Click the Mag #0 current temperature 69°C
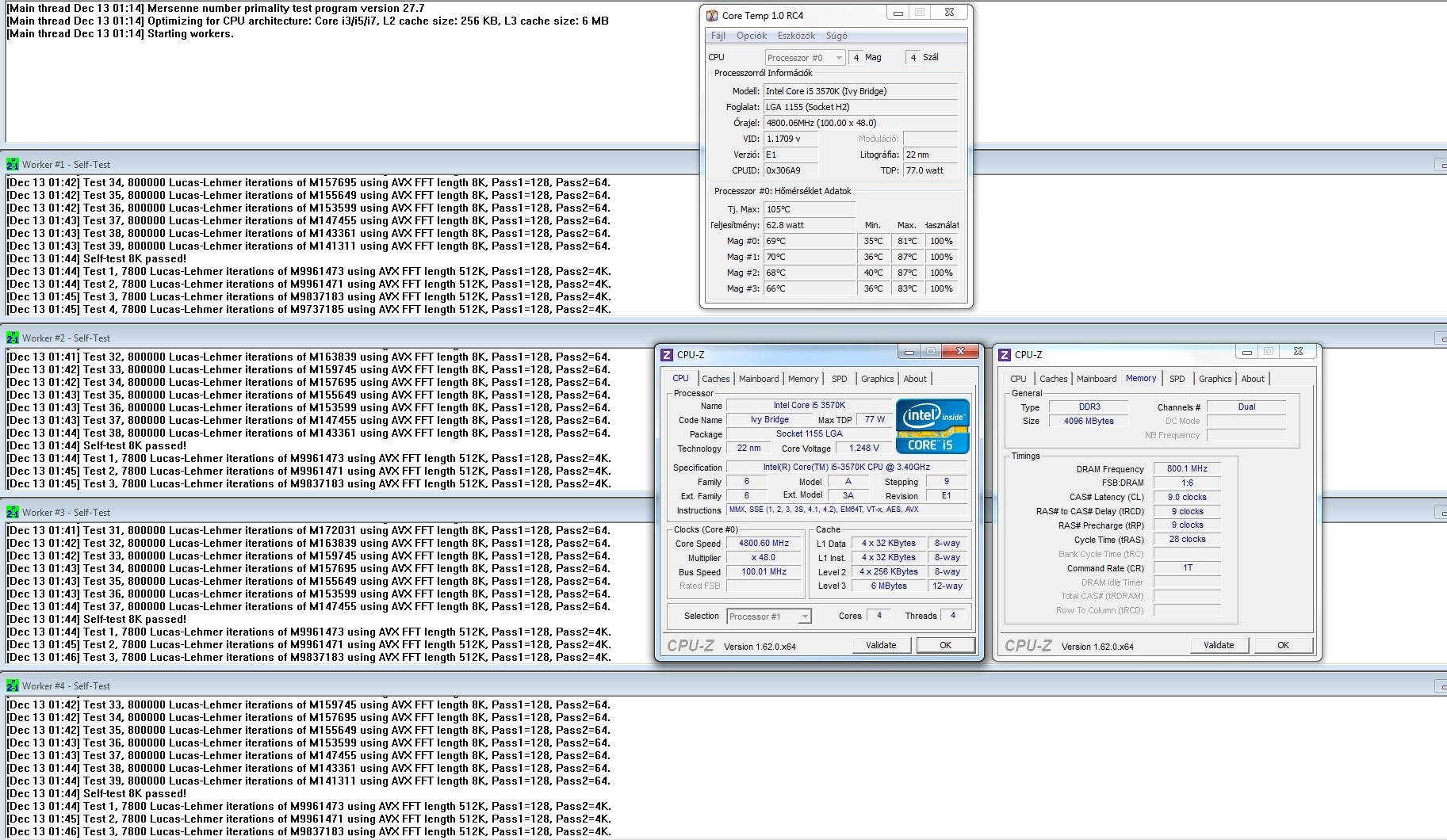 tap(810, 241)
